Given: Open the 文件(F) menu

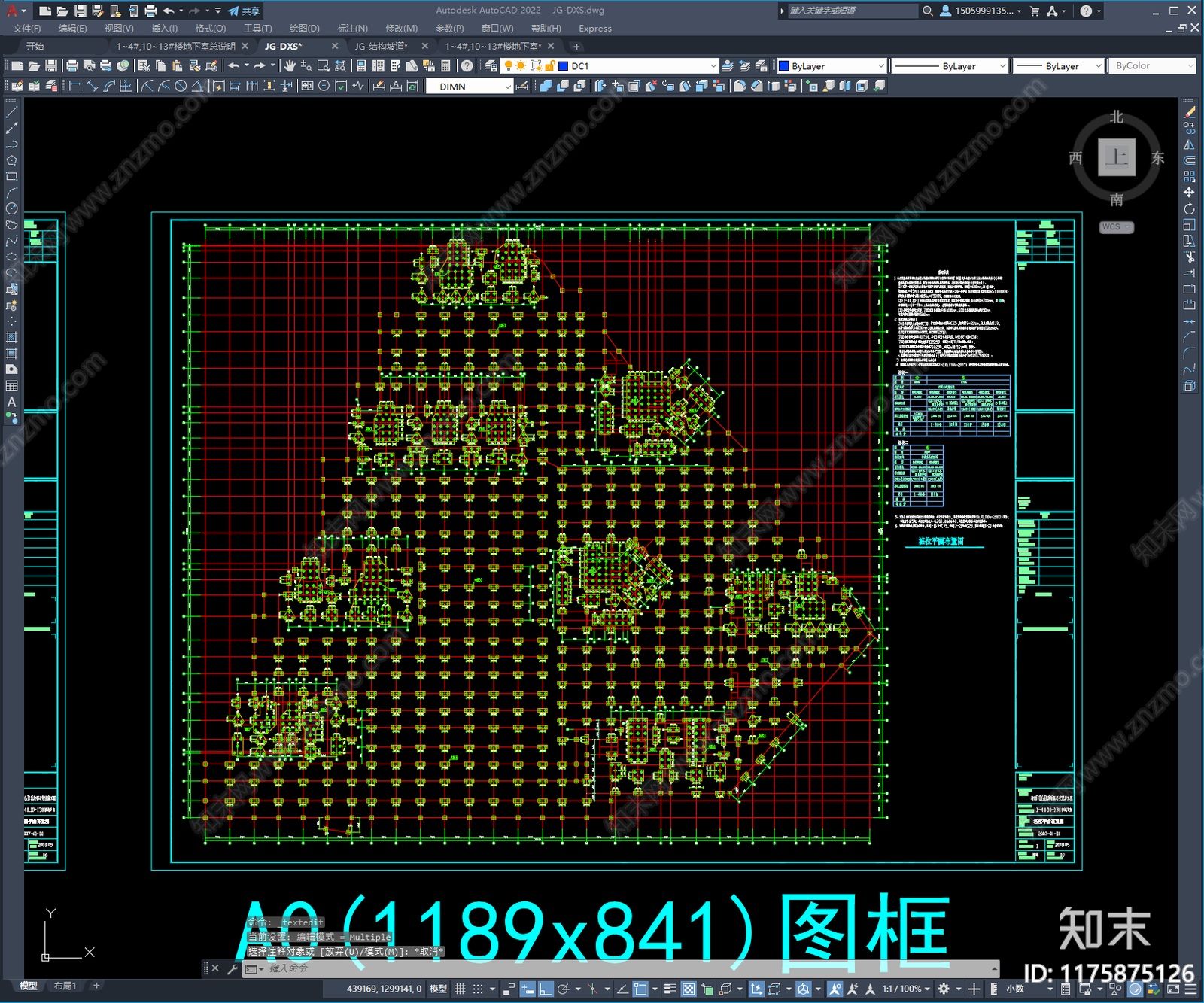Looking at the screenshot, I should [x=27, y=28].
